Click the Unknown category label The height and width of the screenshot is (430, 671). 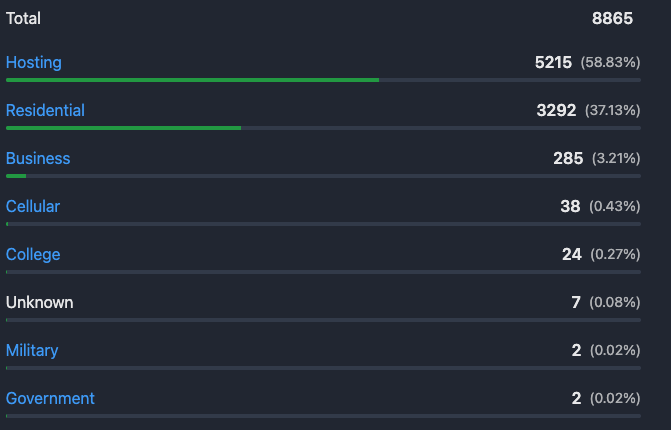coord(39,302)
